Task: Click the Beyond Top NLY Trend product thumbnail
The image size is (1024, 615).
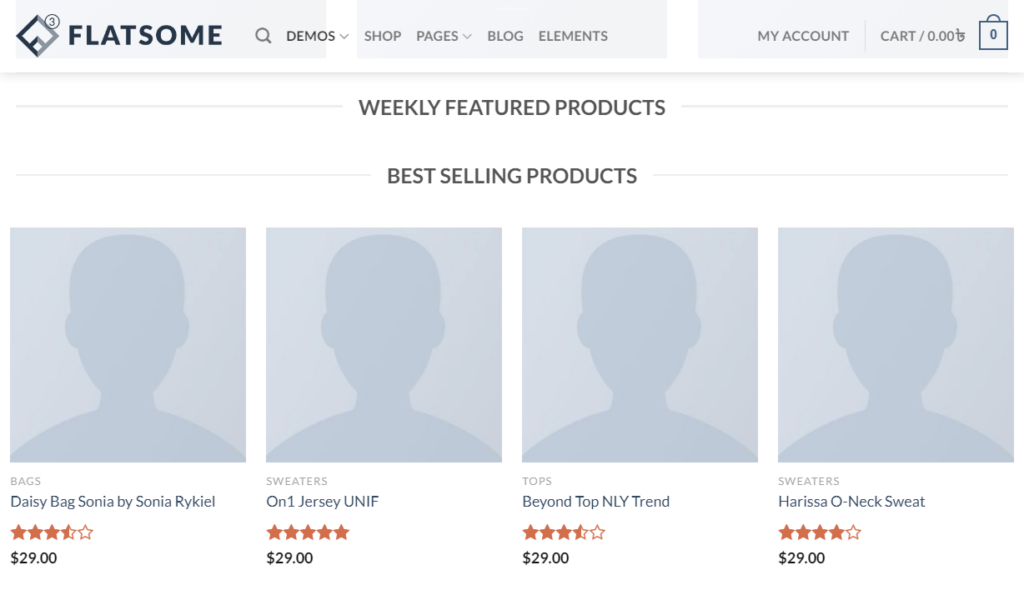Action: point(639,344)
